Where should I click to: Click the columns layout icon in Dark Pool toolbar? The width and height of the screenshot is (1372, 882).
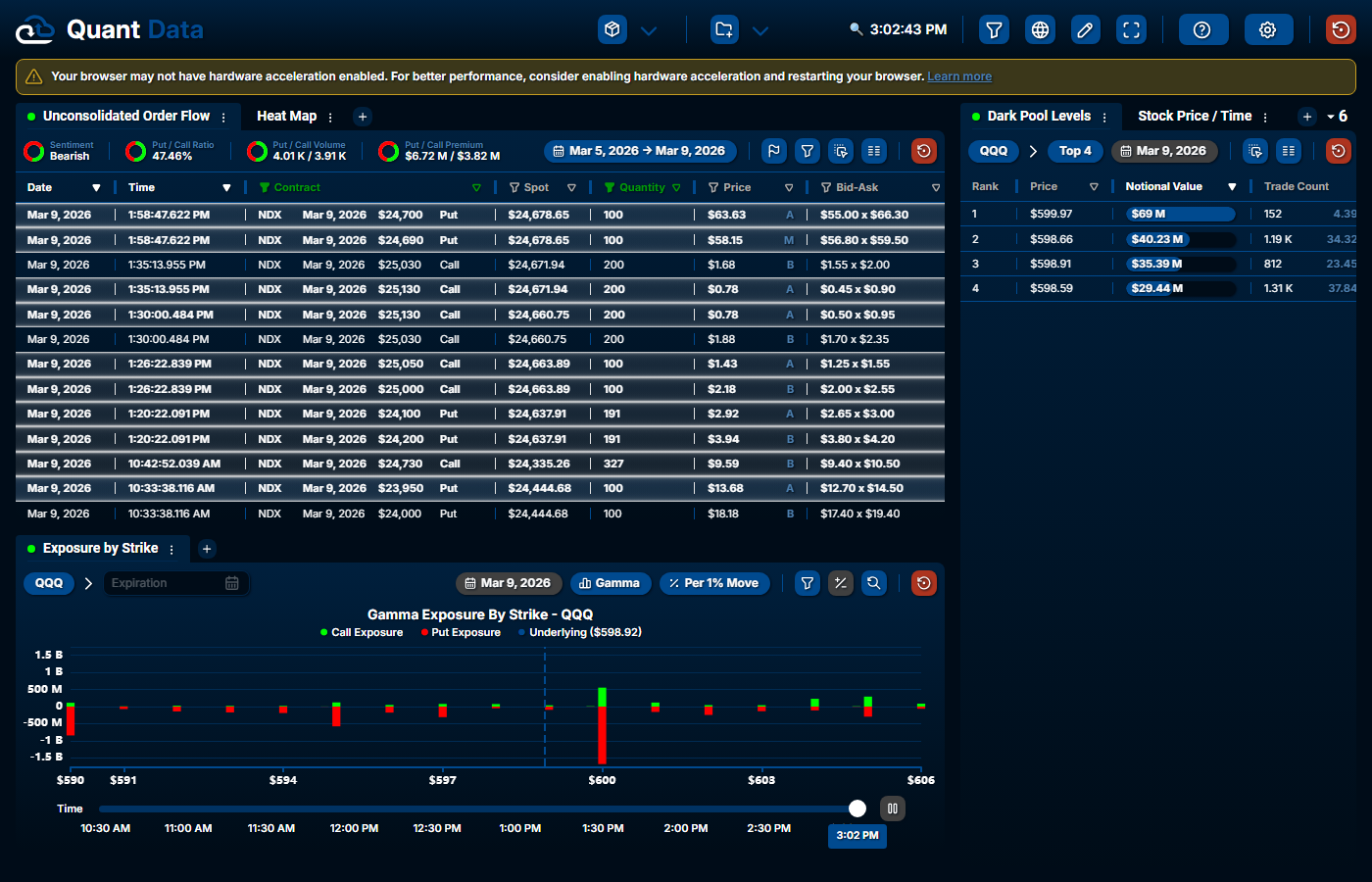tap(1289, 151)
